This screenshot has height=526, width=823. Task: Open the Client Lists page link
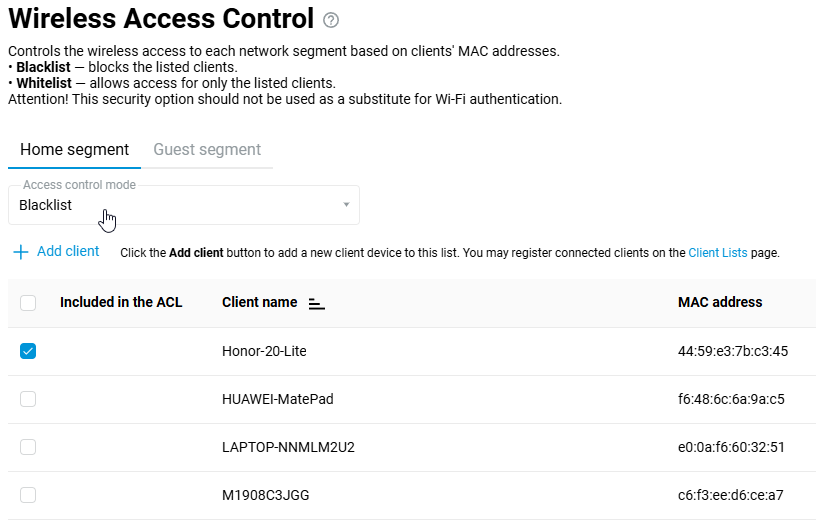pyautogui.click(x=717, y=253)
